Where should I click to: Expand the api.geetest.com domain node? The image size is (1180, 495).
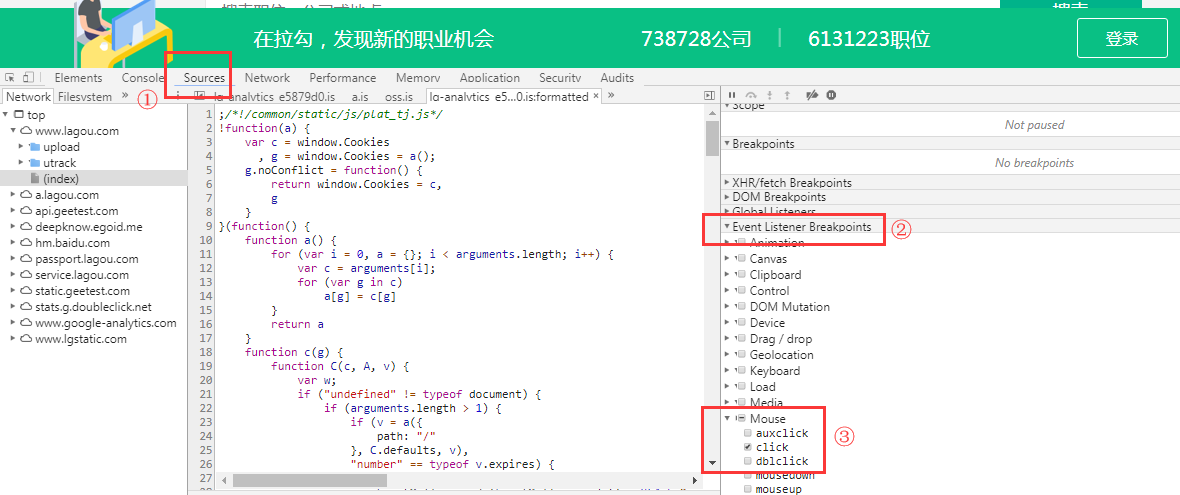[14, 211]
